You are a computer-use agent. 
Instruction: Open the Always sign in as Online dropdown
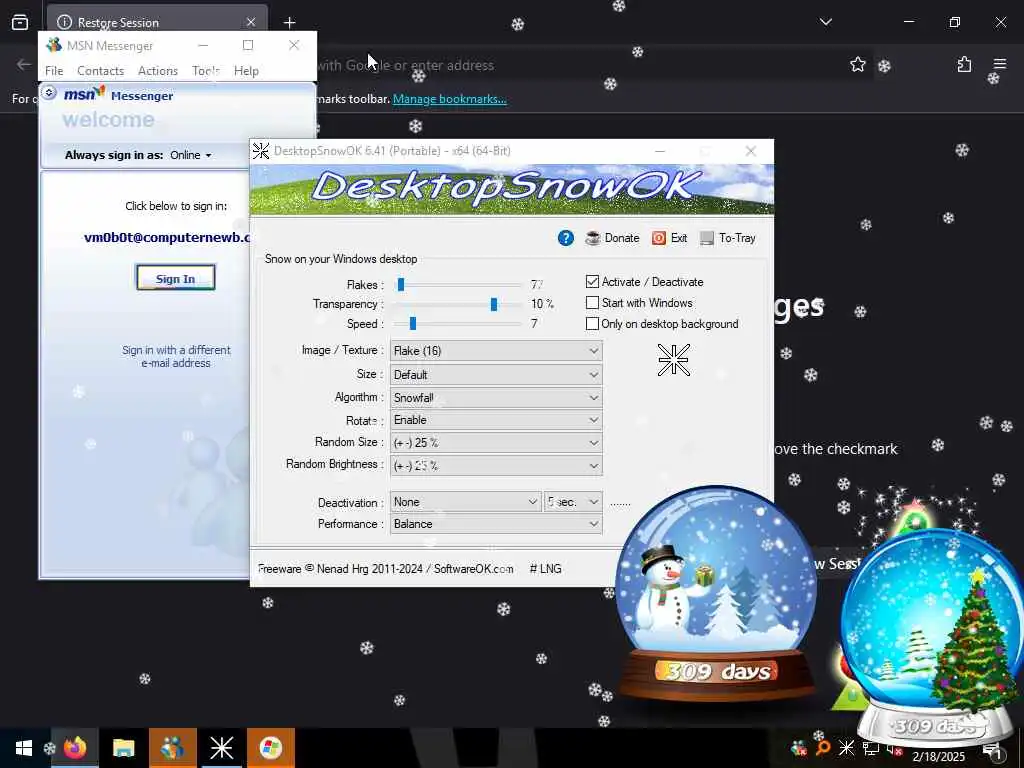coord(191,155)
